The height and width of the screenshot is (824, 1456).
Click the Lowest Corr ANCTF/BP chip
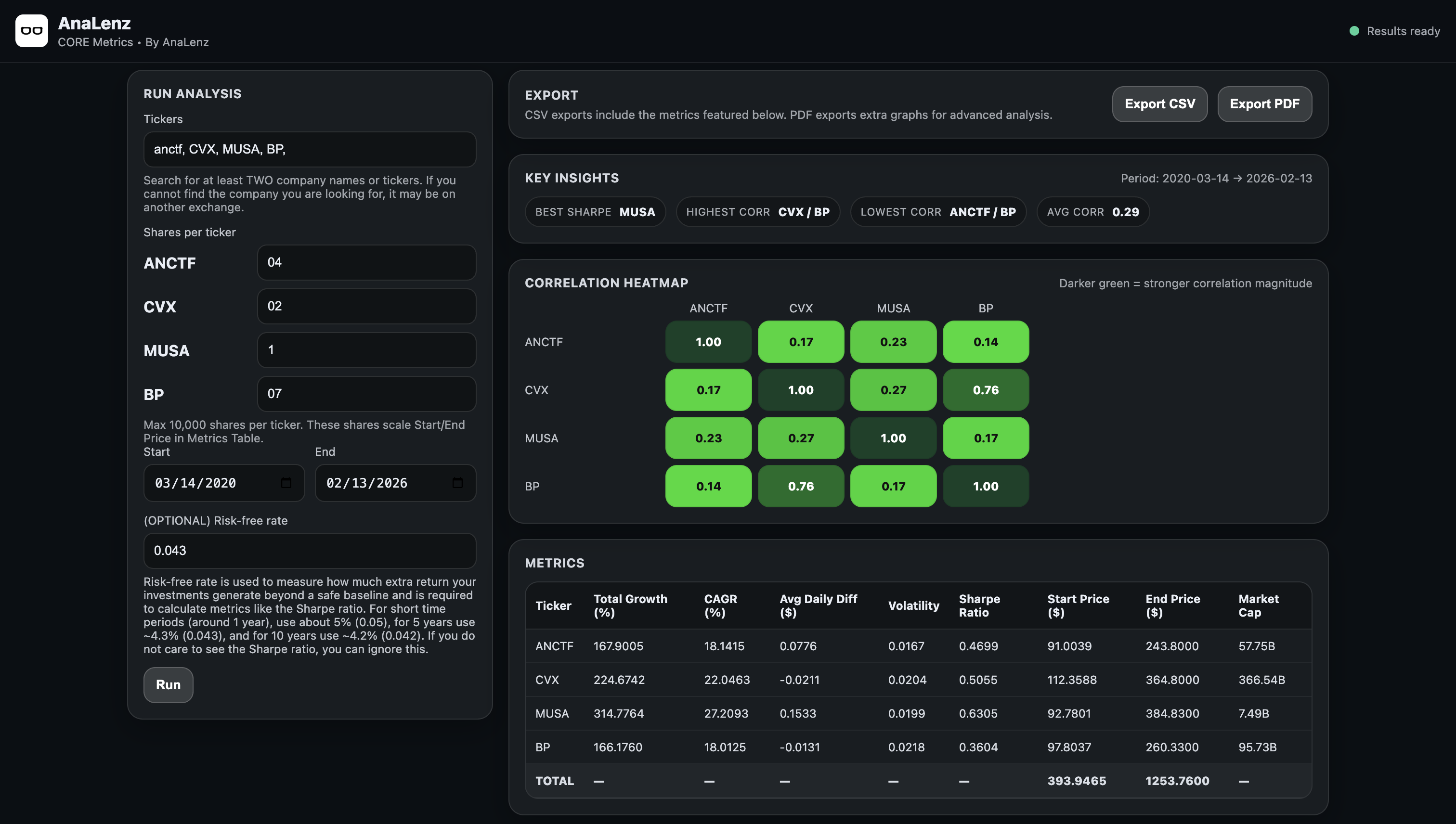(x=938, y=212)
